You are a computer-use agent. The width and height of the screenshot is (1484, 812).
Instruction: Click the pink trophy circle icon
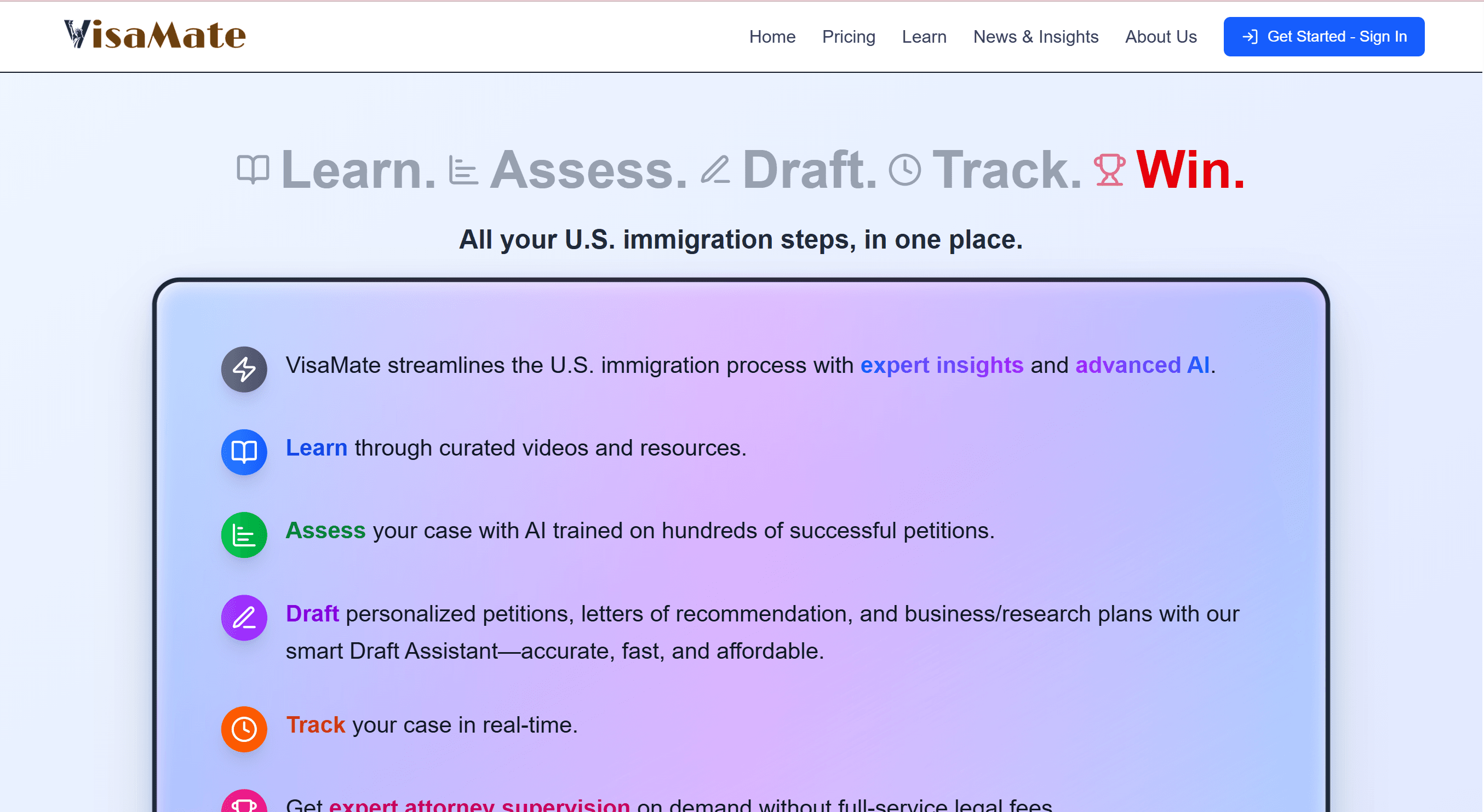(x=244, y=802)
